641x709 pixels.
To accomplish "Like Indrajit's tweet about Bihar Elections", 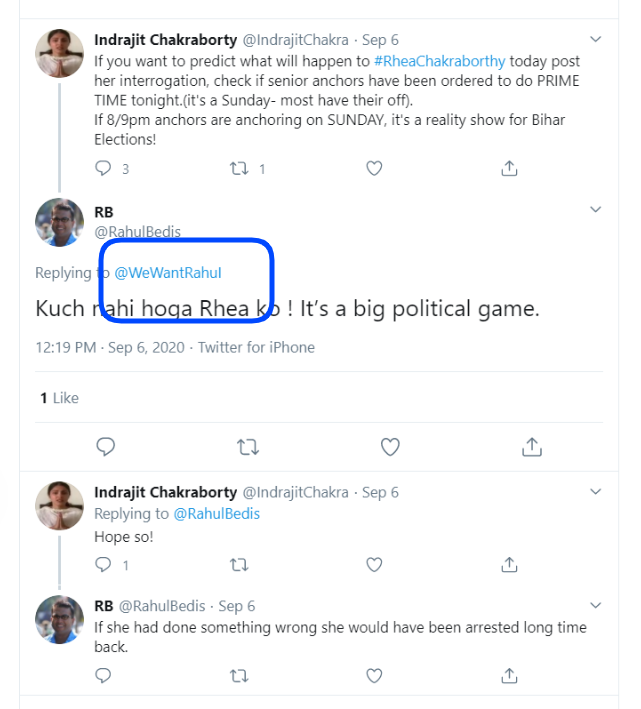I will tap(374, 169).
